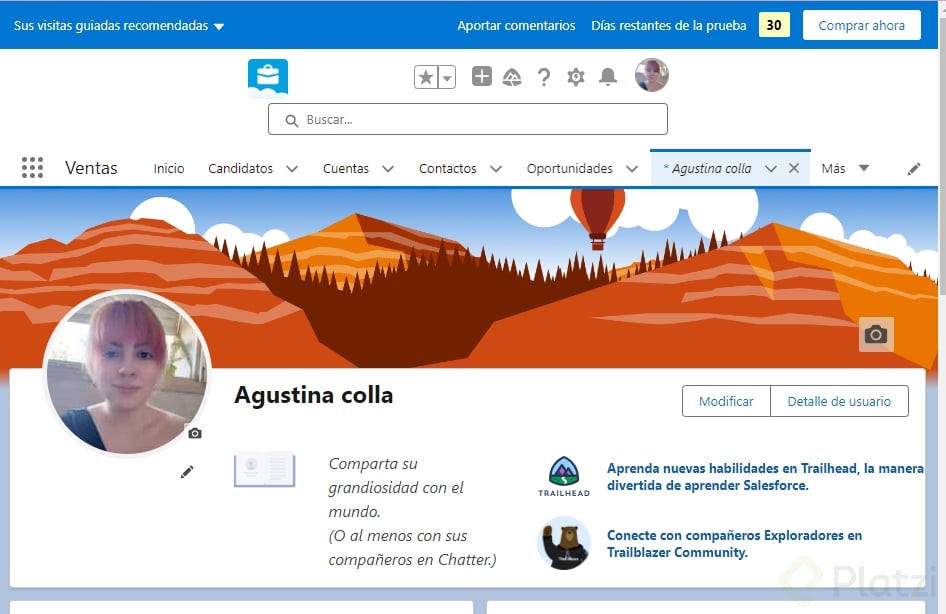The height and width of the screenshot is (614, 946).
Task: Open the Setup gear icon
Action: coord(576,77)
